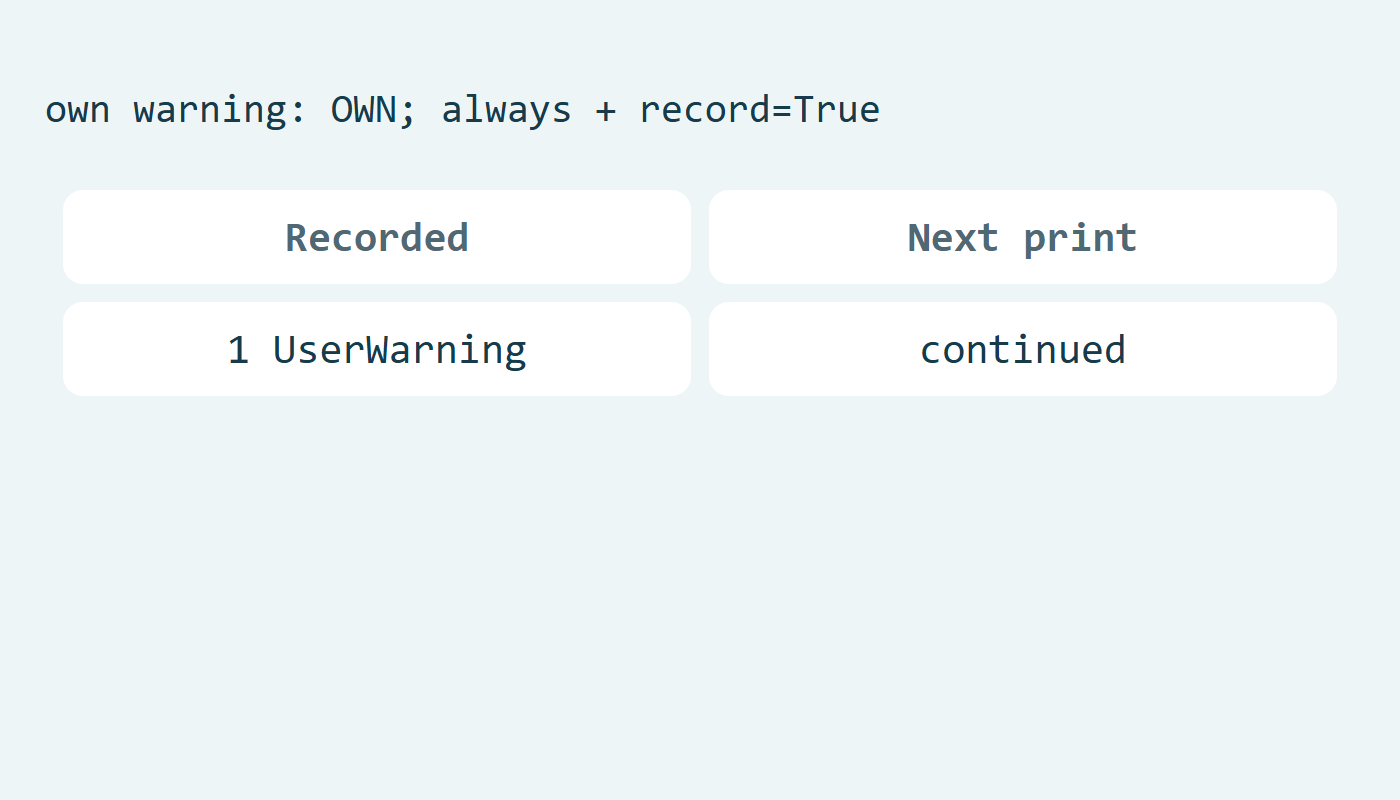Select the word UserWarning in the cell
This screenshot has height=800, width=1400.
(399, 349)
